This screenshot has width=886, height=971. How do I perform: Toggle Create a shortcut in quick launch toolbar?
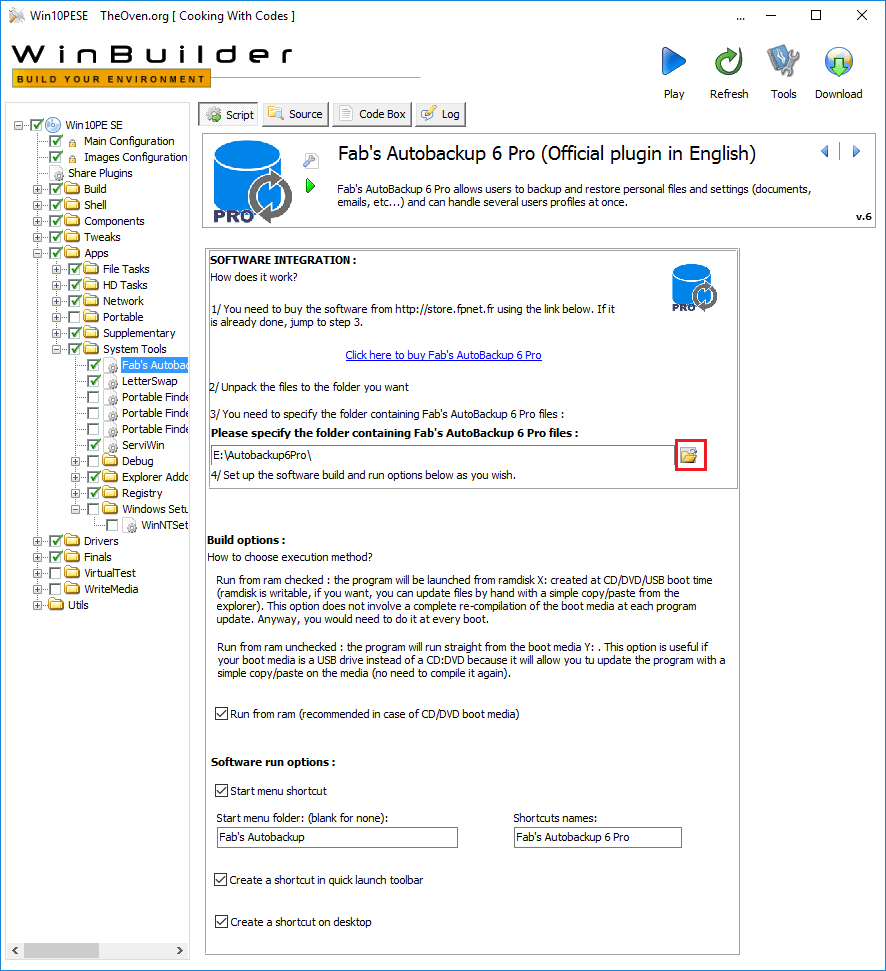click(220, 879)
